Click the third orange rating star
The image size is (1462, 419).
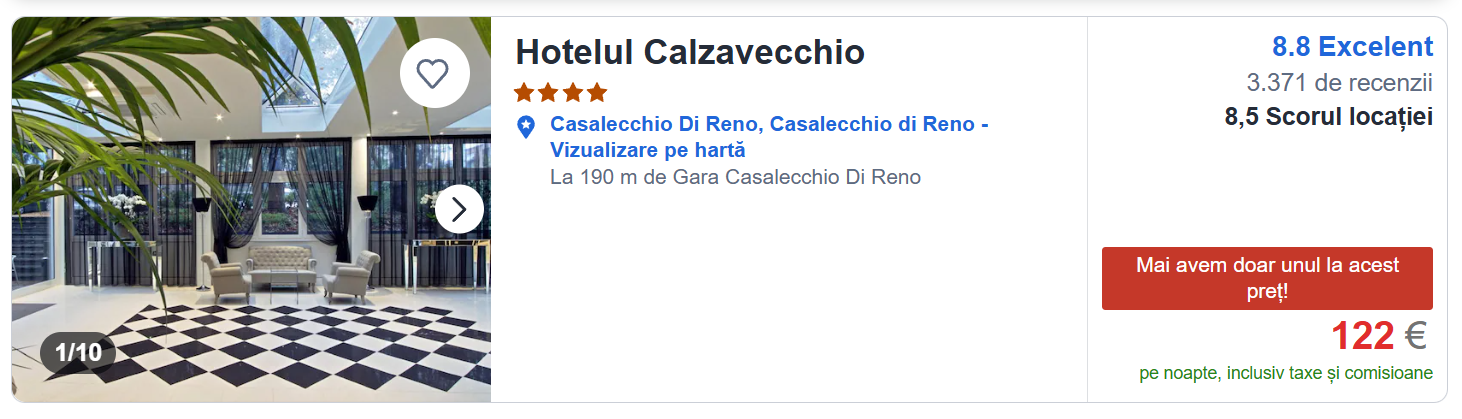[573, 93]
